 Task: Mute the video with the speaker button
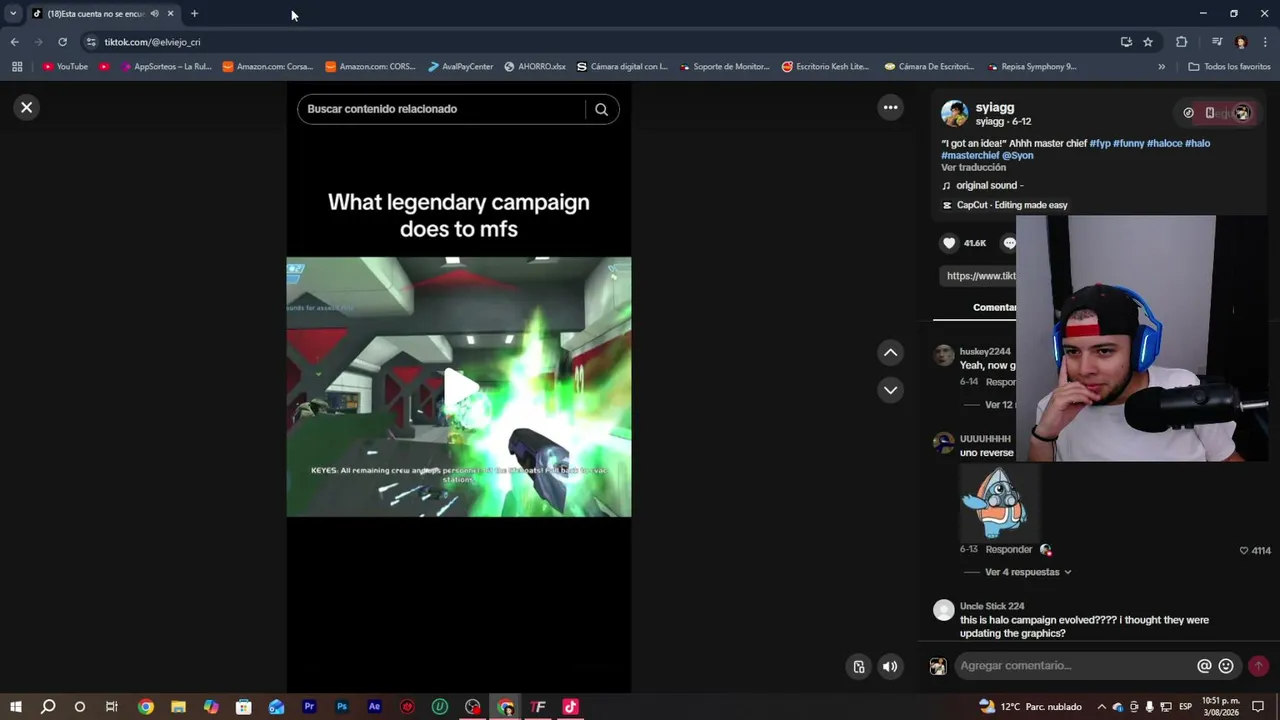click(890, 667)
